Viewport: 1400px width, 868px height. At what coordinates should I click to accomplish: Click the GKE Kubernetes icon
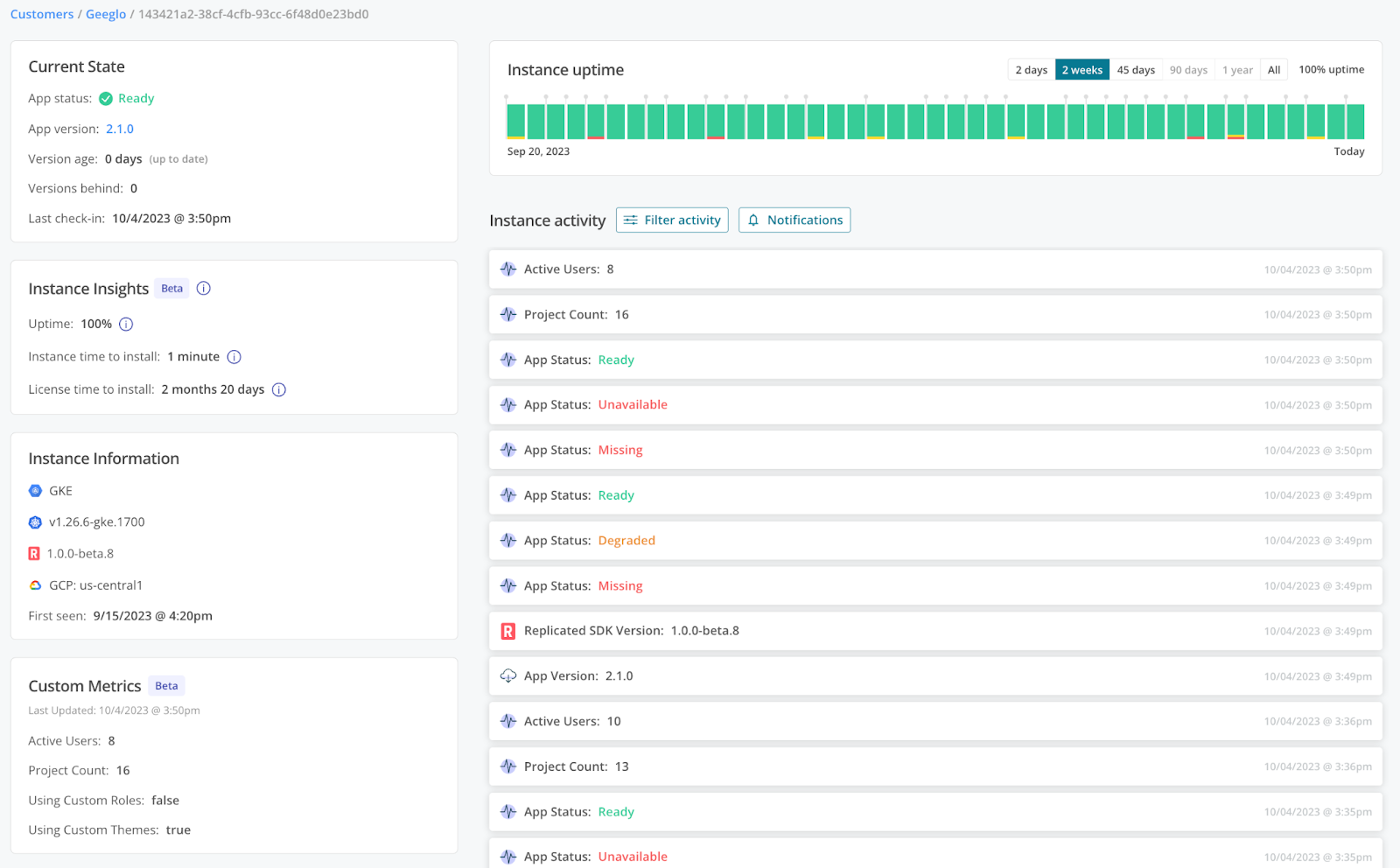click(x=35, y=491)
